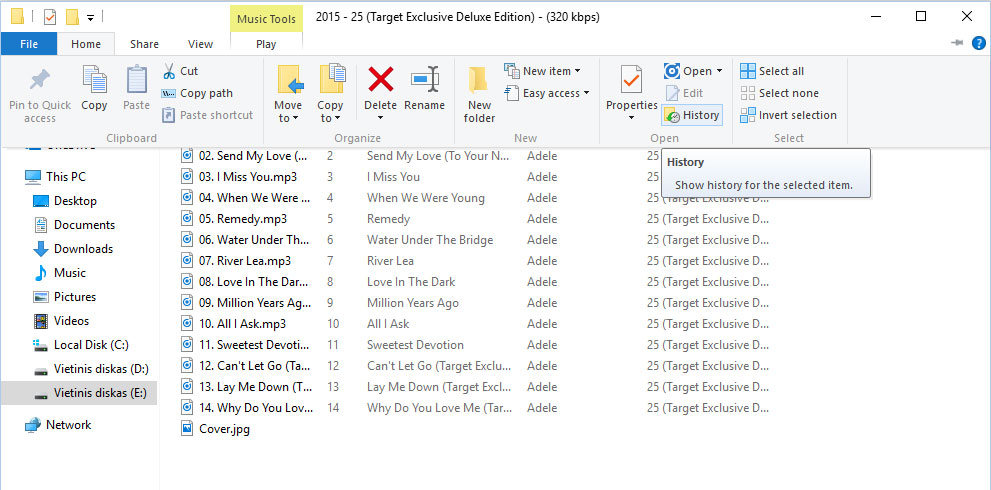Click the Music Tools contextual tab header
991x490 pixels.
click(x=266, y=19)
